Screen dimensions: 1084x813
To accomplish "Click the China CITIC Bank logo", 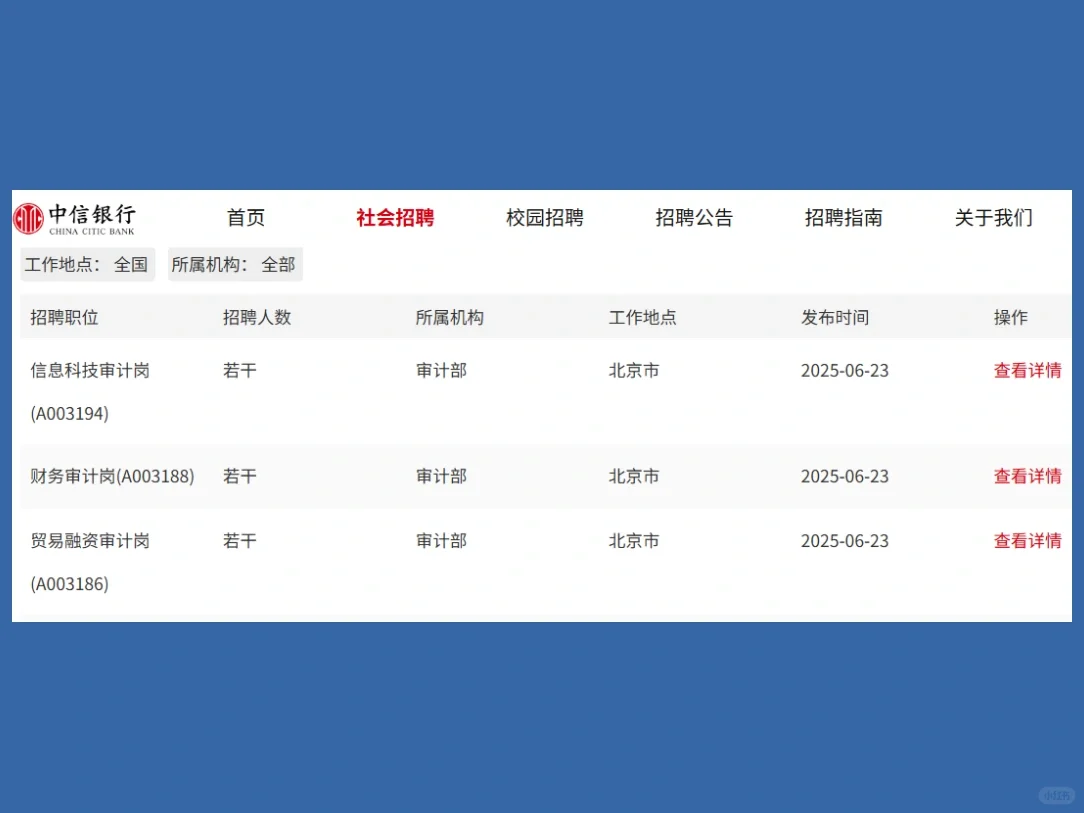I will (x=74, y=218).
